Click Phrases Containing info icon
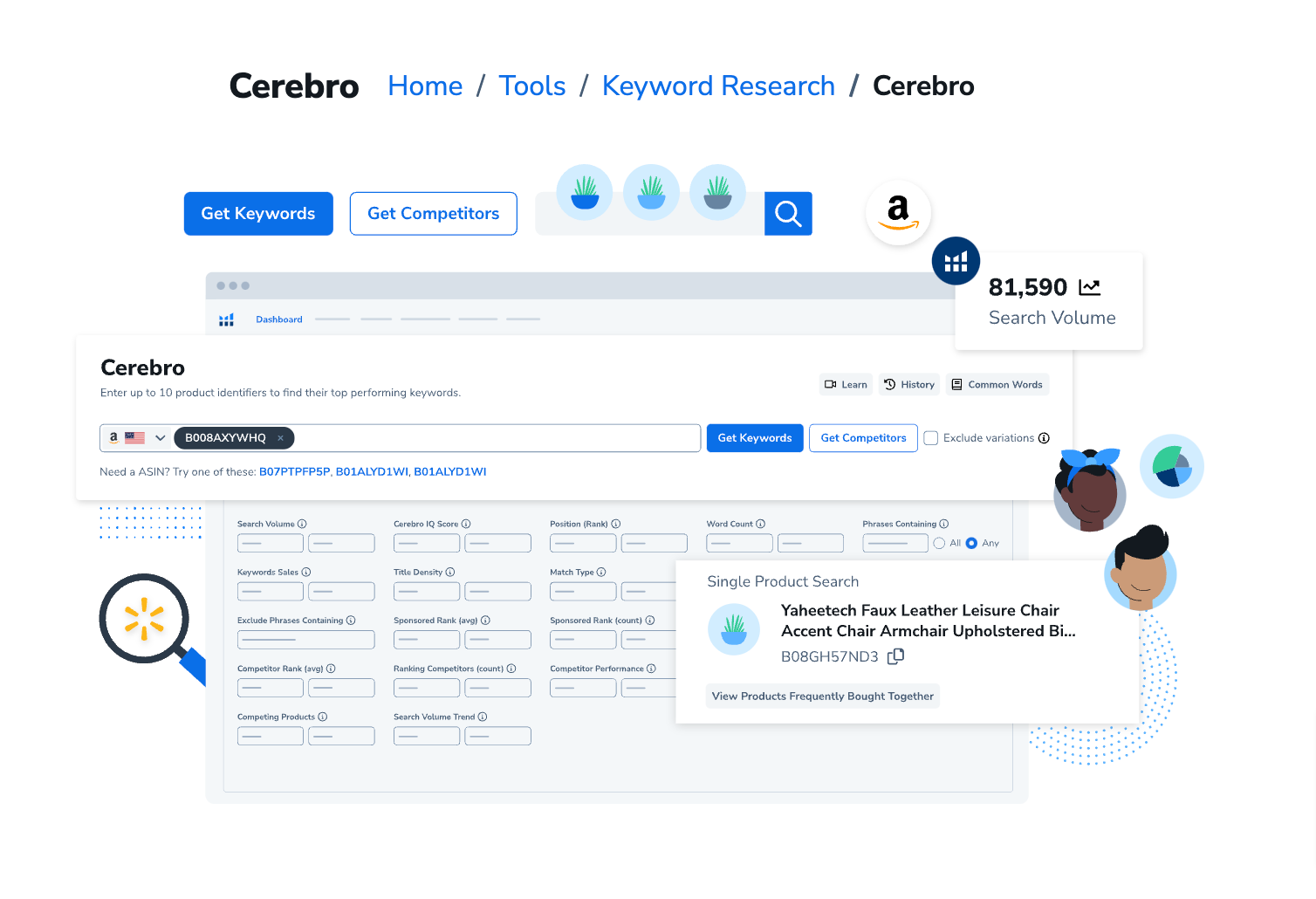The width and height of the screenshot is (1316, 899). click(944, 524)
